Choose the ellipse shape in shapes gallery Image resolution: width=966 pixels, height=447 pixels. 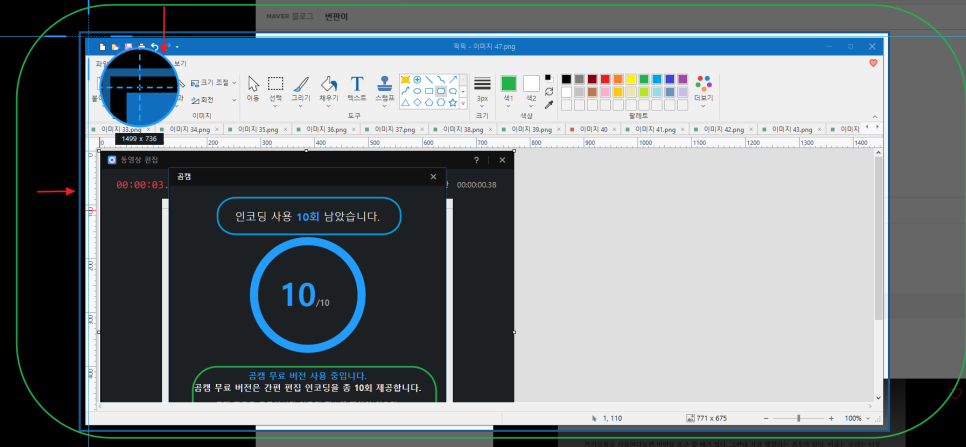[x=417, y=91]
